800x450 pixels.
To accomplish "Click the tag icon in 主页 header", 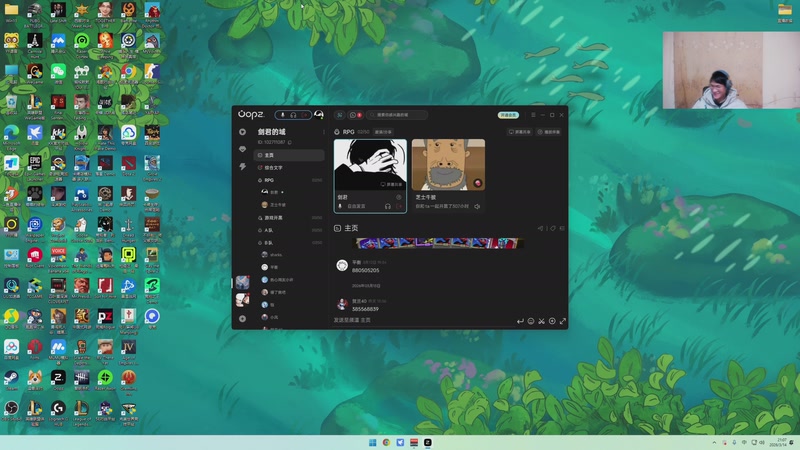I will [x=552, y=228].
